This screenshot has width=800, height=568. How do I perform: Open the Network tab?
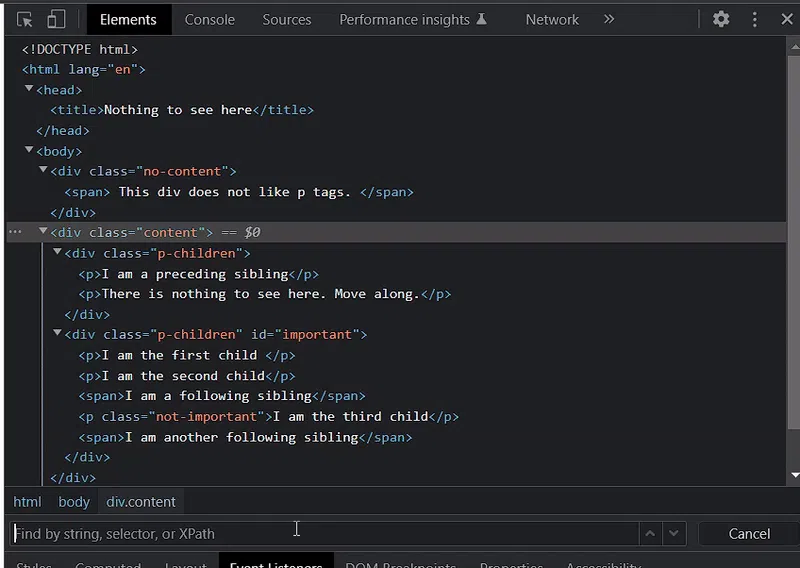(x=552, y=20)
